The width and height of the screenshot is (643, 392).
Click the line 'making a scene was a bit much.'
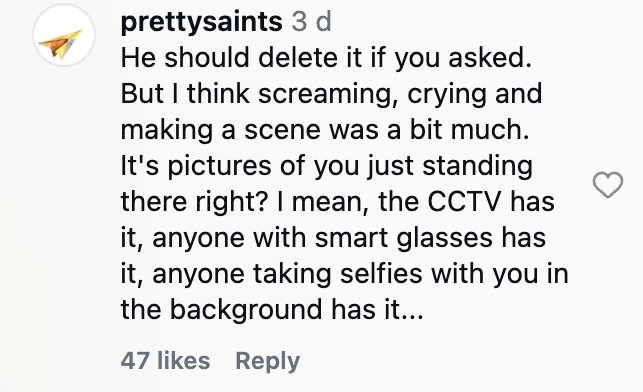click(325, 130)
